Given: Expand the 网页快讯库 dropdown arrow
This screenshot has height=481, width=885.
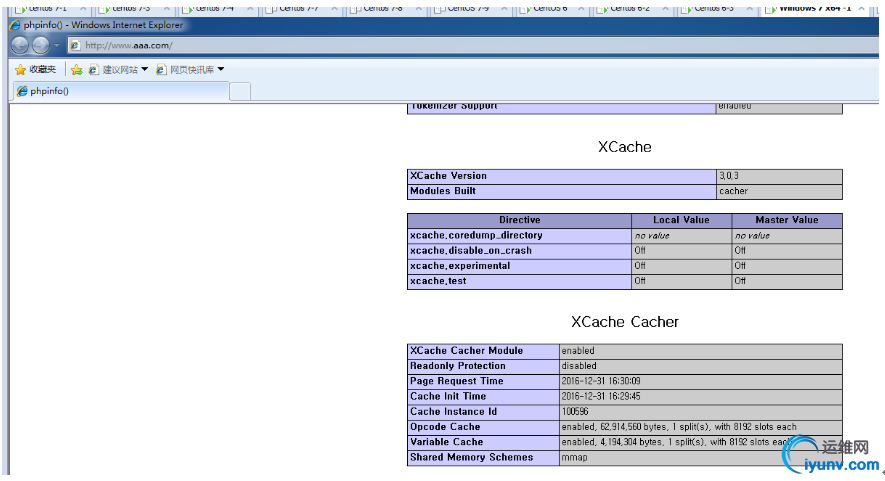Looking at the screenshot, I should pyautogui.click(x=221, y=69).
